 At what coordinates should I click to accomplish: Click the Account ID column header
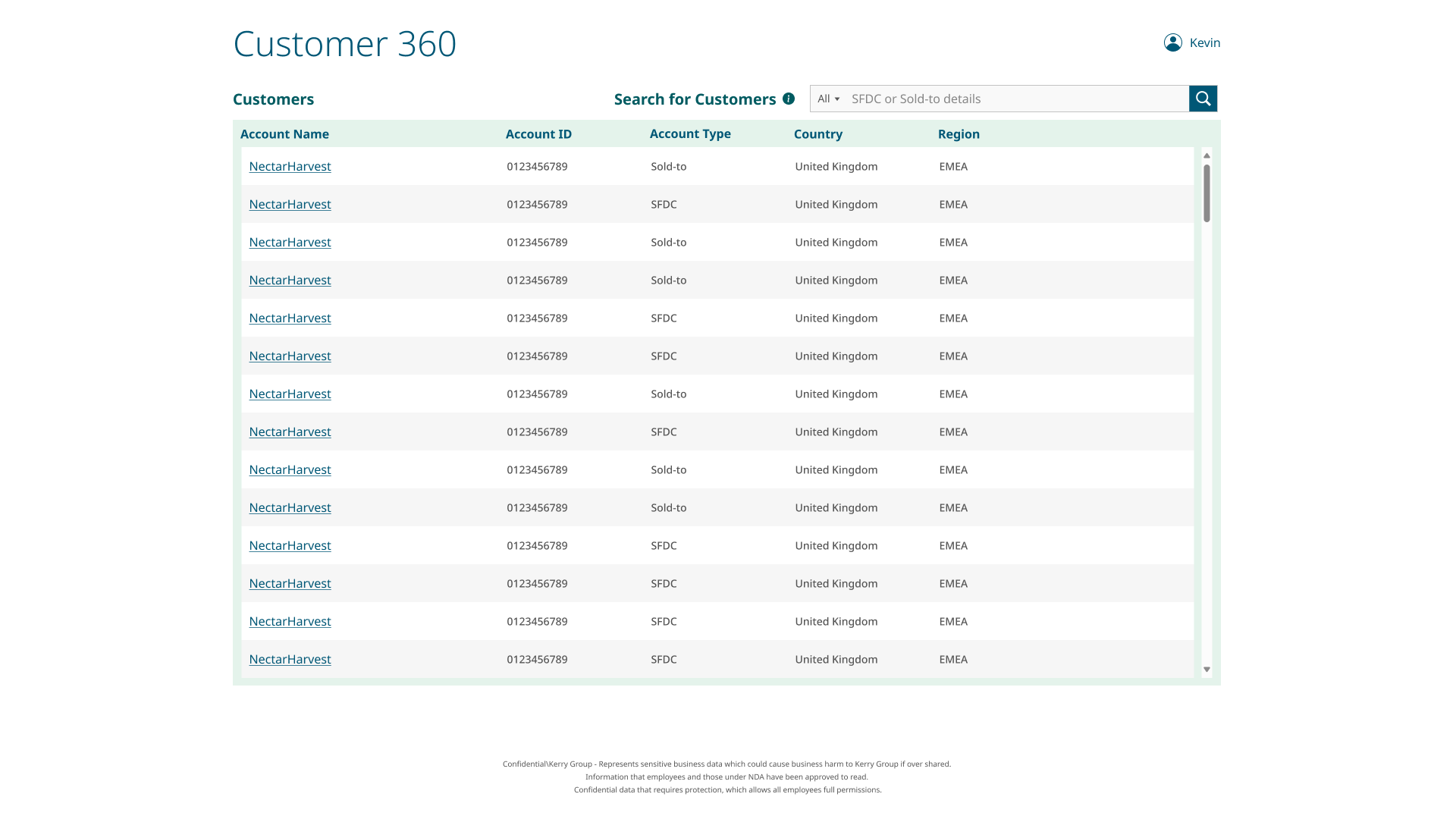(538, 134)
